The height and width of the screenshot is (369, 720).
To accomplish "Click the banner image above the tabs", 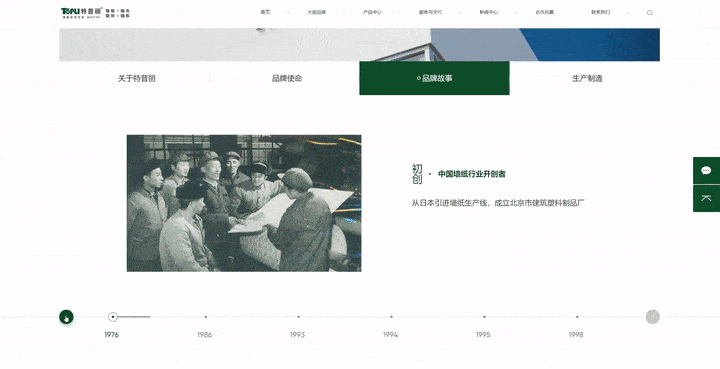I will [x=360, y=45].
